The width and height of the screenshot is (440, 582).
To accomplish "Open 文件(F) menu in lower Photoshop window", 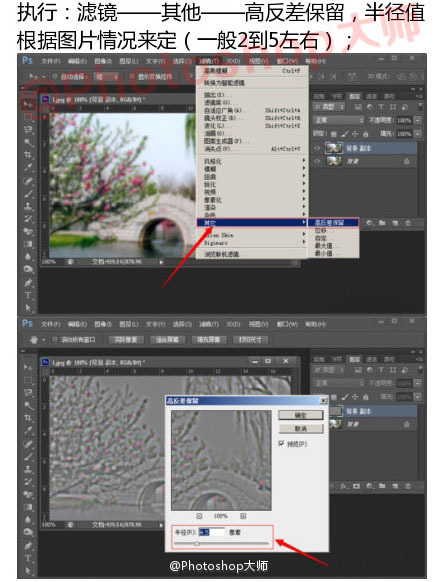I will [x=50, y=324].
